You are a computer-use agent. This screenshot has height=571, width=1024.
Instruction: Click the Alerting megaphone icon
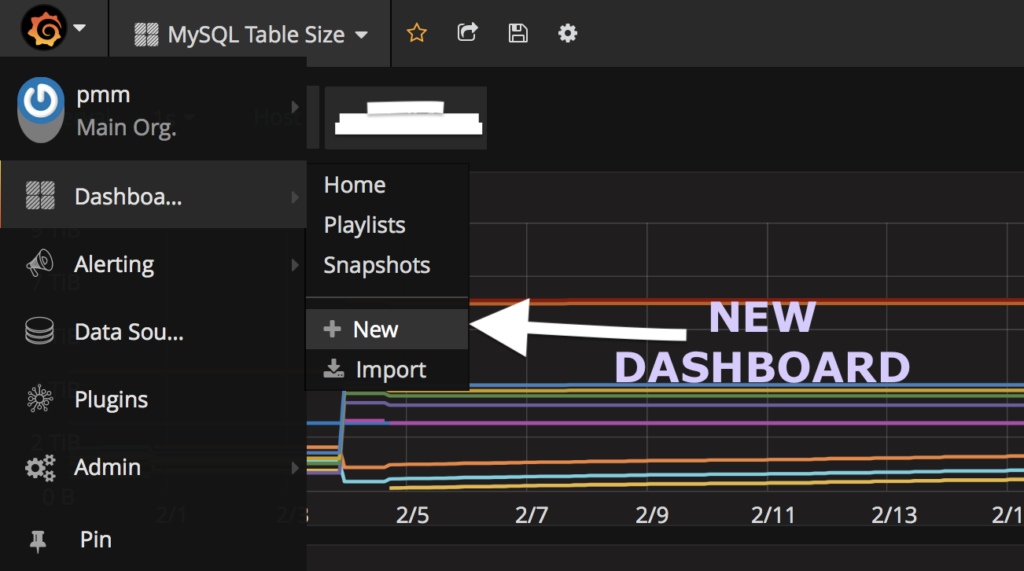tap(40, 264)
